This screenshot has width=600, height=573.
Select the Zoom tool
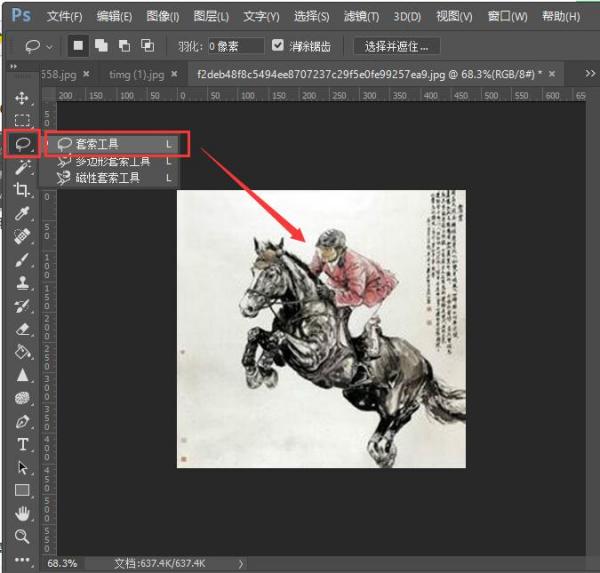click(x=22, y=536)
